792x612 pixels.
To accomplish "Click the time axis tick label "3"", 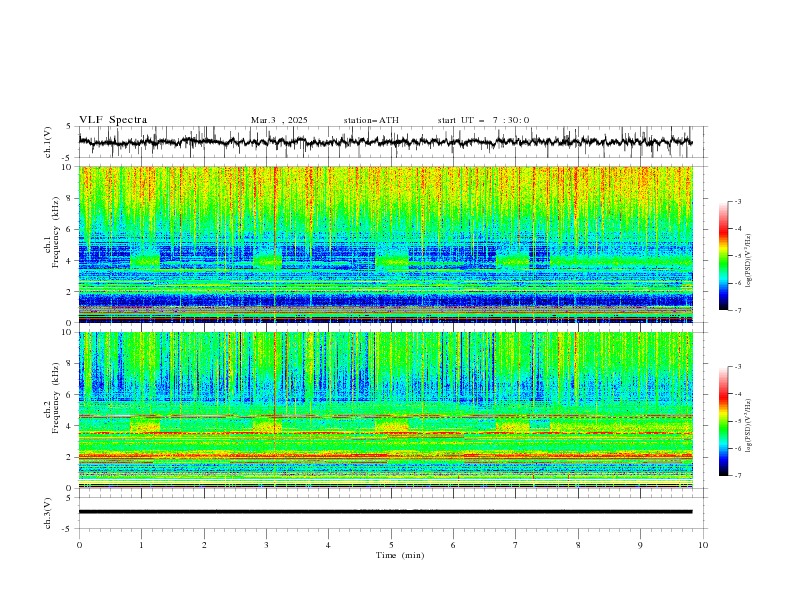I will point(266,545).
